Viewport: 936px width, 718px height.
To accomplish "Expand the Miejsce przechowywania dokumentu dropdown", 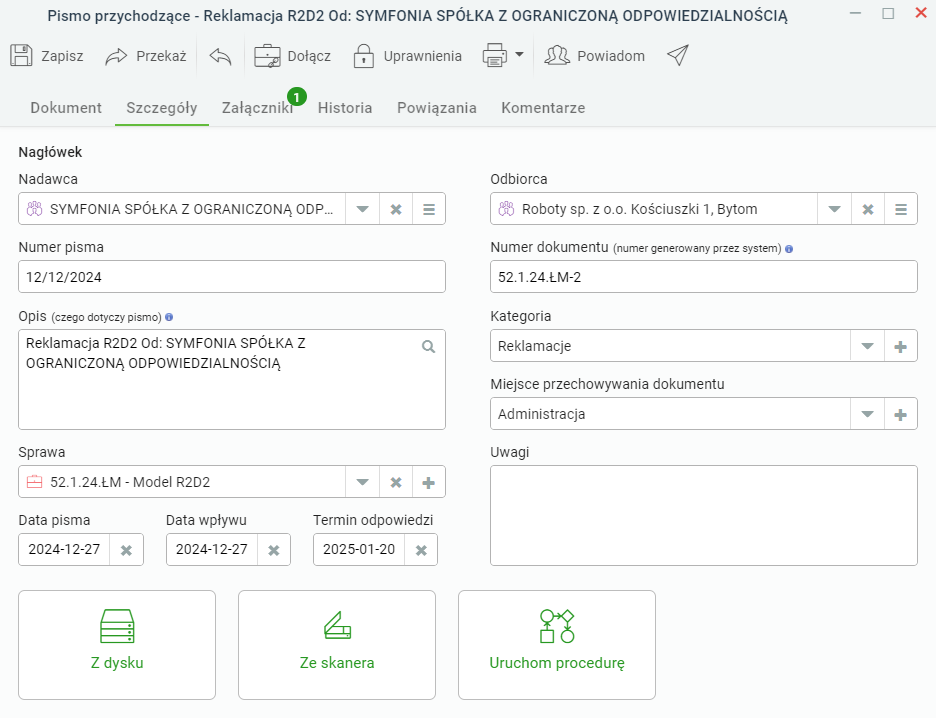I will pyautogui.click(x=867, y=414).
